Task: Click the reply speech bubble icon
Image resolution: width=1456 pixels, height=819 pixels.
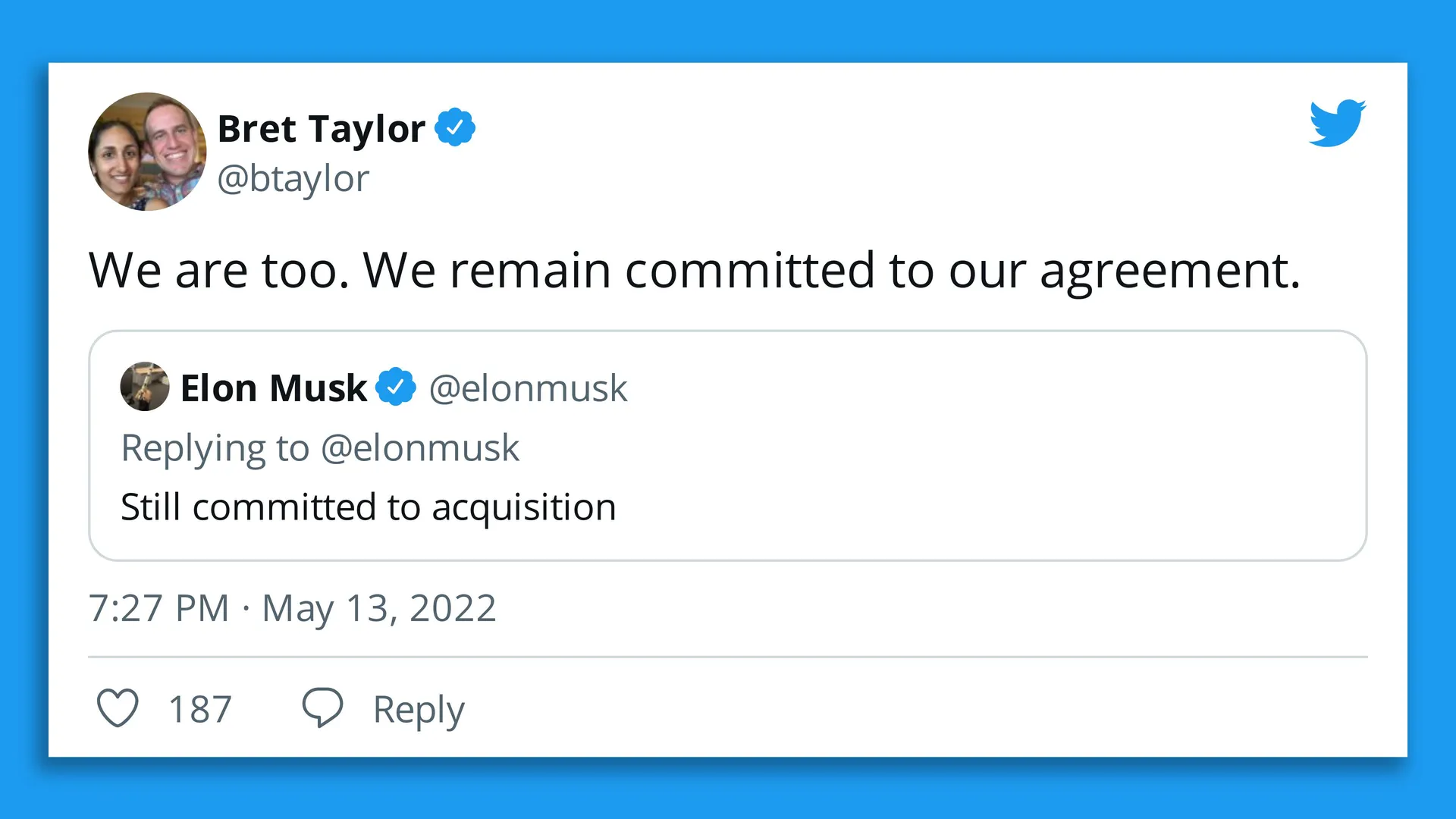Action: pyautogui.click(x=322, y=708)
